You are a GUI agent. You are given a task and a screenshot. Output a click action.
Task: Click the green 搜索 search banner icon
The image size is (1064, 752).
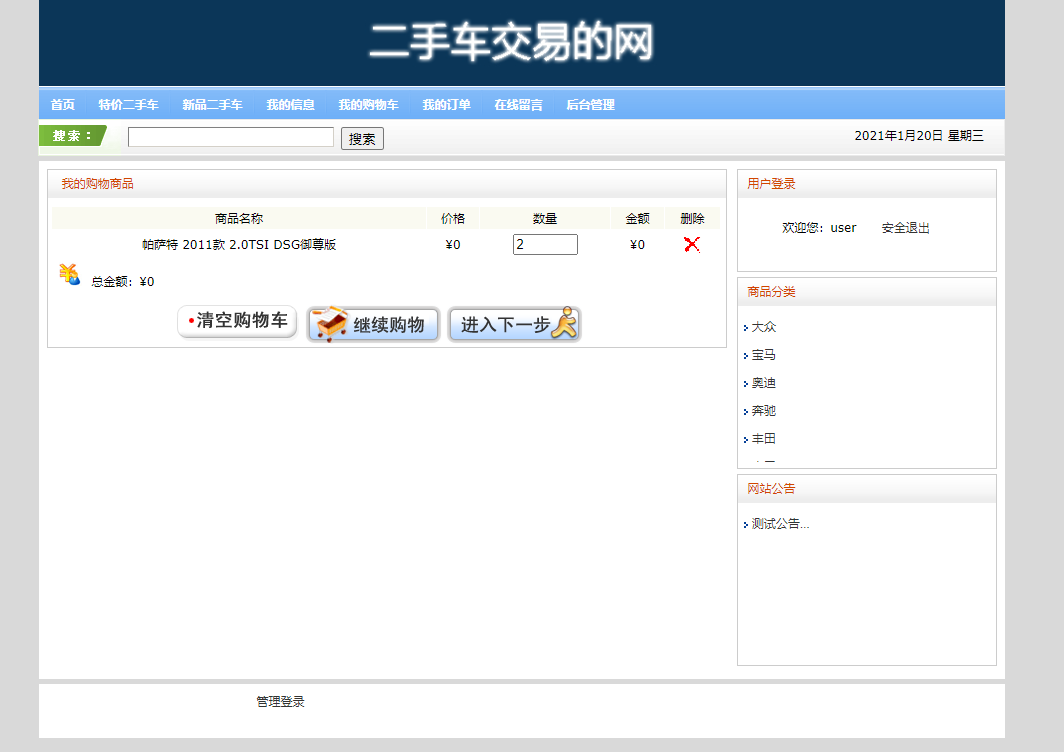pyautogui.click(x=70, y=136)
